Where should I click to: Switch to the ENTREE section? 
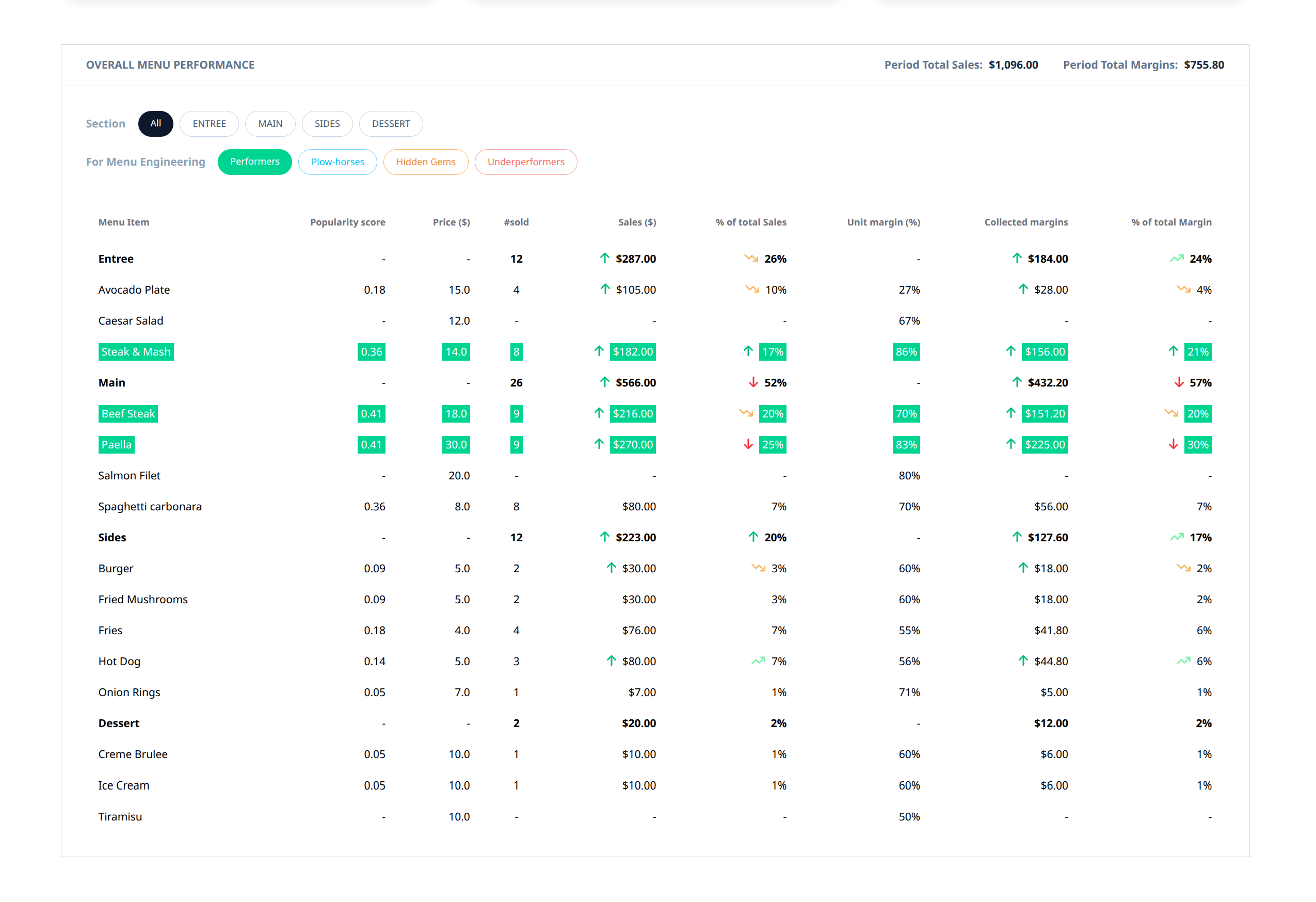(209, 123)
